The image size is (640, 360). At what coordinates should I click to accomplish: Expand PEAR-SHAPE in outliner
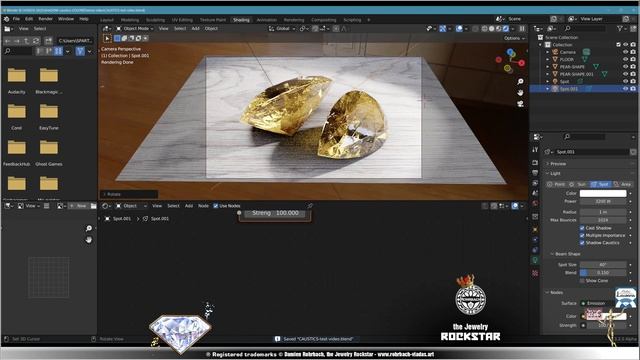coord(548,67)
